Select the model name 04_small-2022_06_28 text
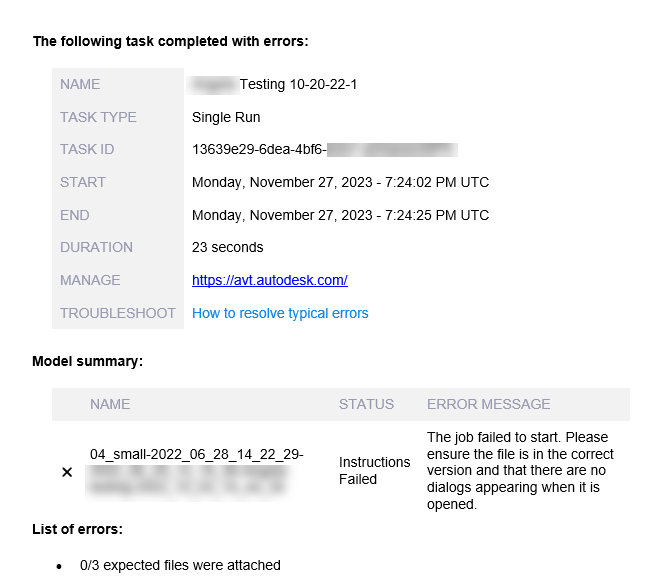This screenshot has width=661, height=579. pos(196,455)
